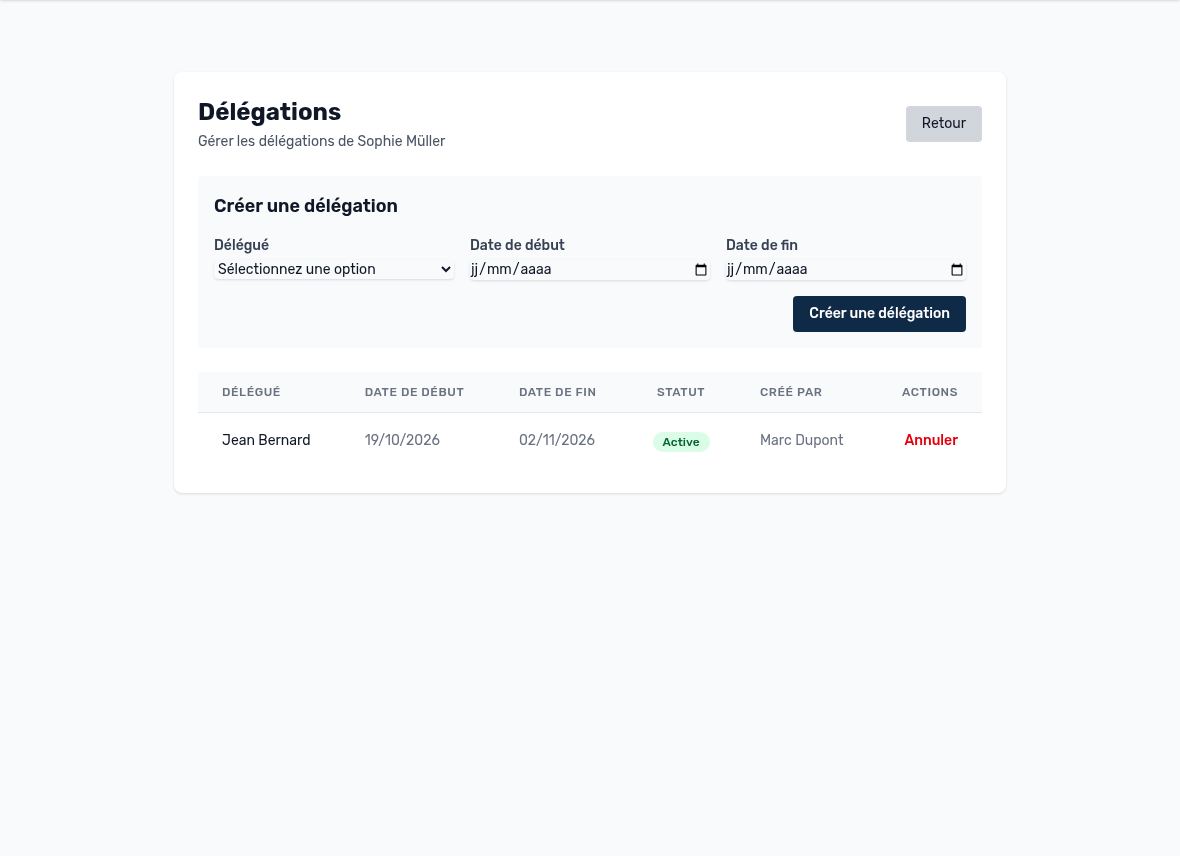Click the Actions column header
1180x856 pixels.
click(929, 392)
